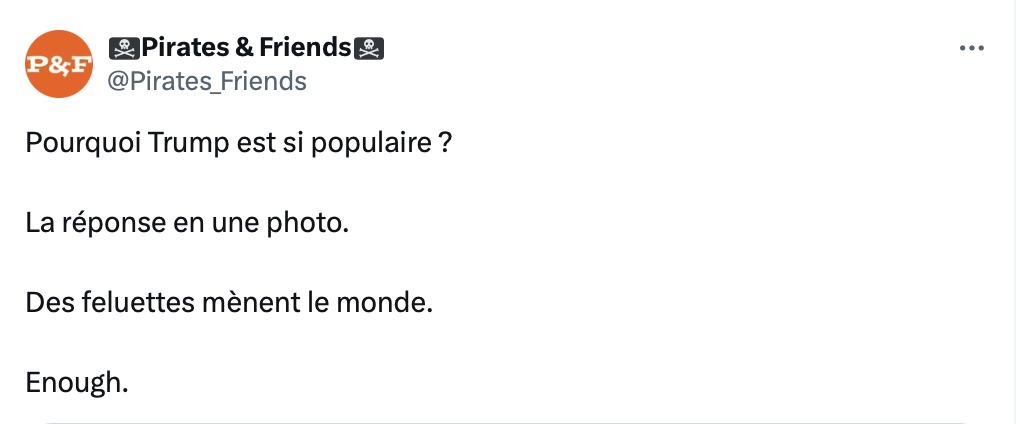Click the word "populaire" in the tweet

371,143
